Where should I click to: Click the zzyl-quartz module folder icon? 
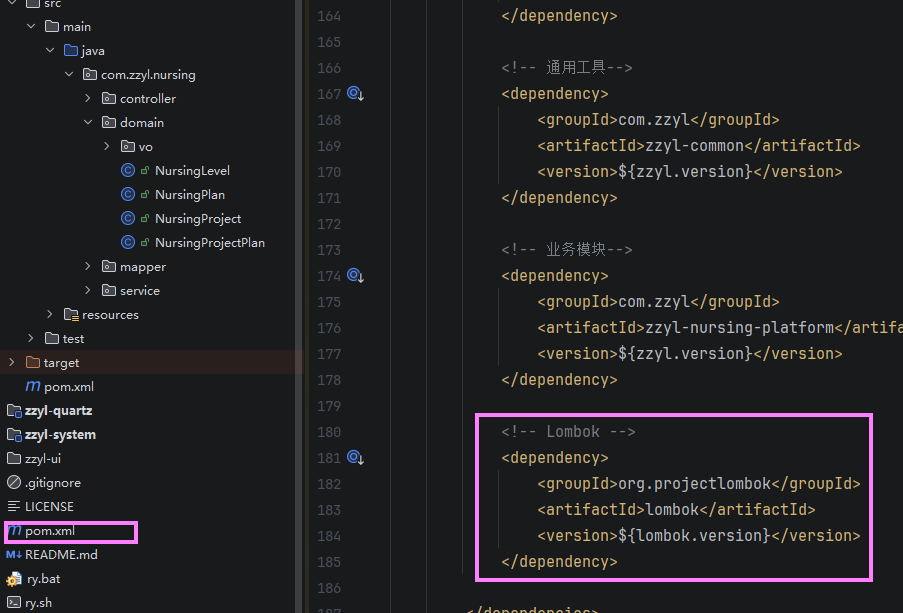(14, 411)
